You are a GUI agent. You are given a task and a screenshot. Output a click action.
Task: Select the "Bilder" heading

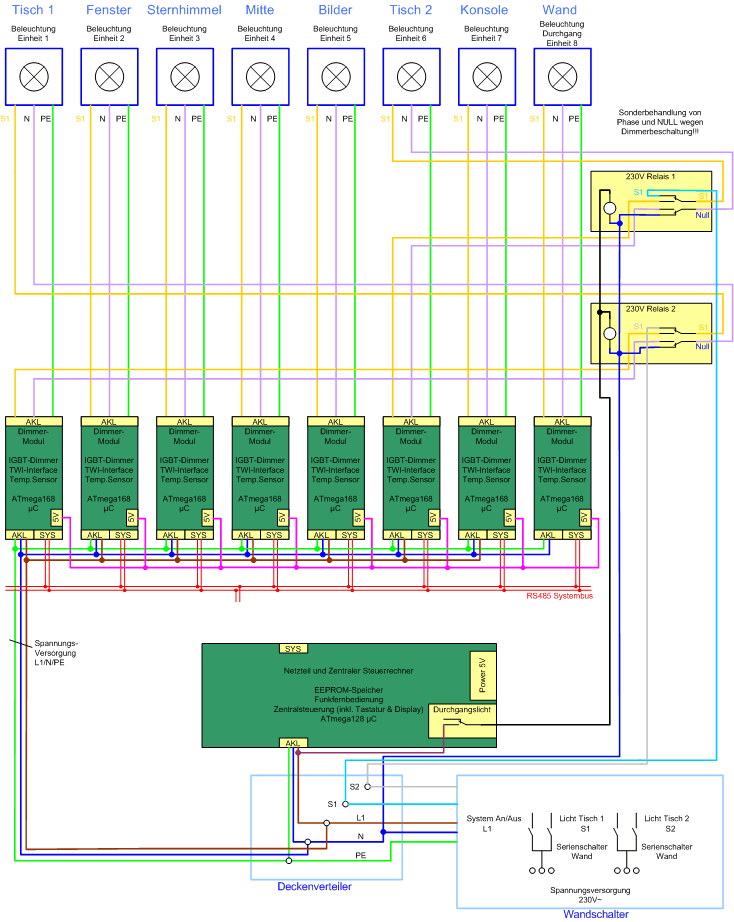click(x=335, y=10)
